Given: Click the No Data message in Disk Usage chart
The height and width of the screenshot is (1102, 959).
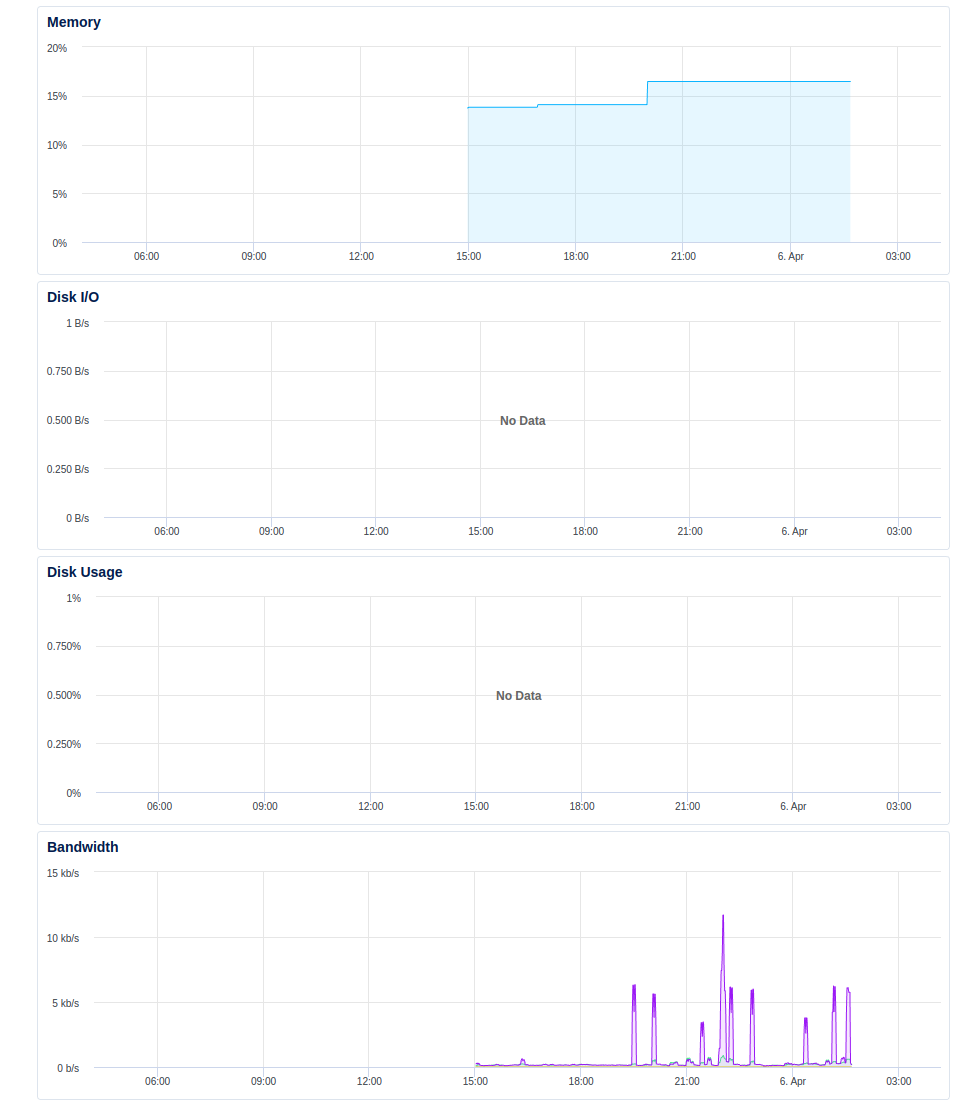Looking at the screenshot, I should [x=518, y=696].
